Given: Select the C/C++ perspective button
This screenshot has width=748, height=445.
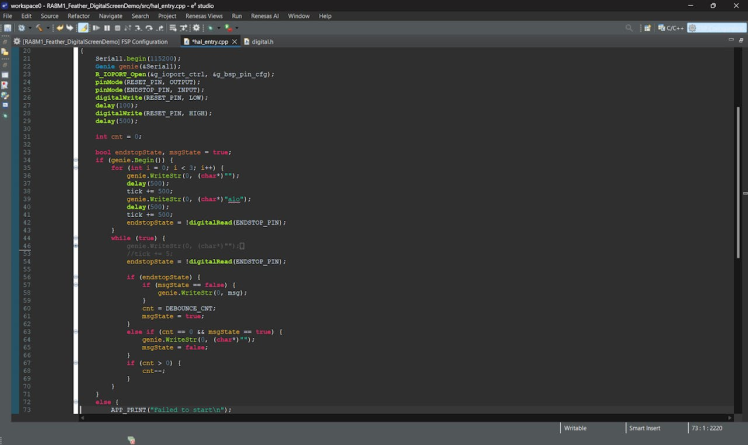Looking at the screenshot, I should tap(670, 28).
